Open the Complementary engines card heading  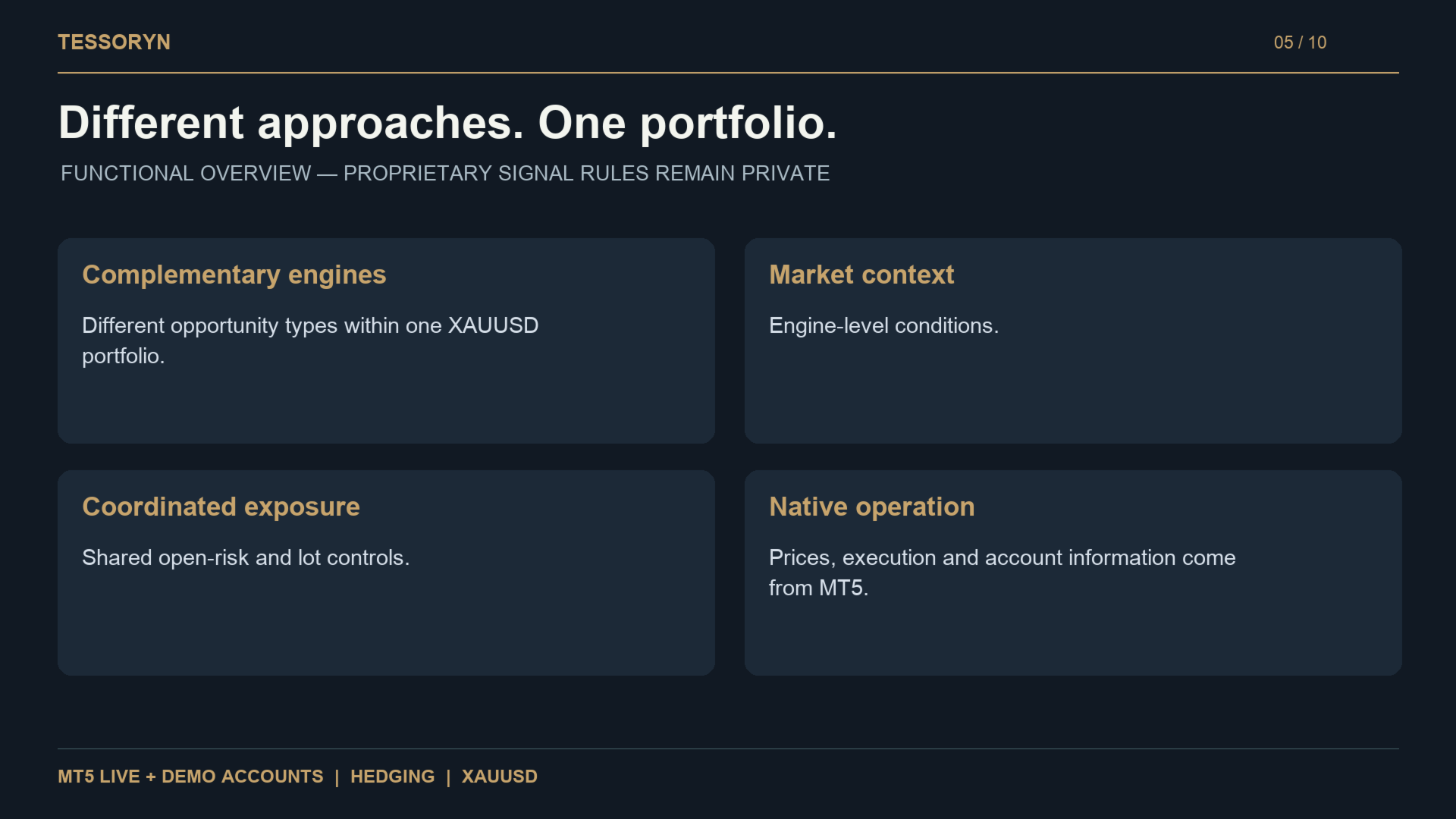pyautogui.click(x=234, y=275)
